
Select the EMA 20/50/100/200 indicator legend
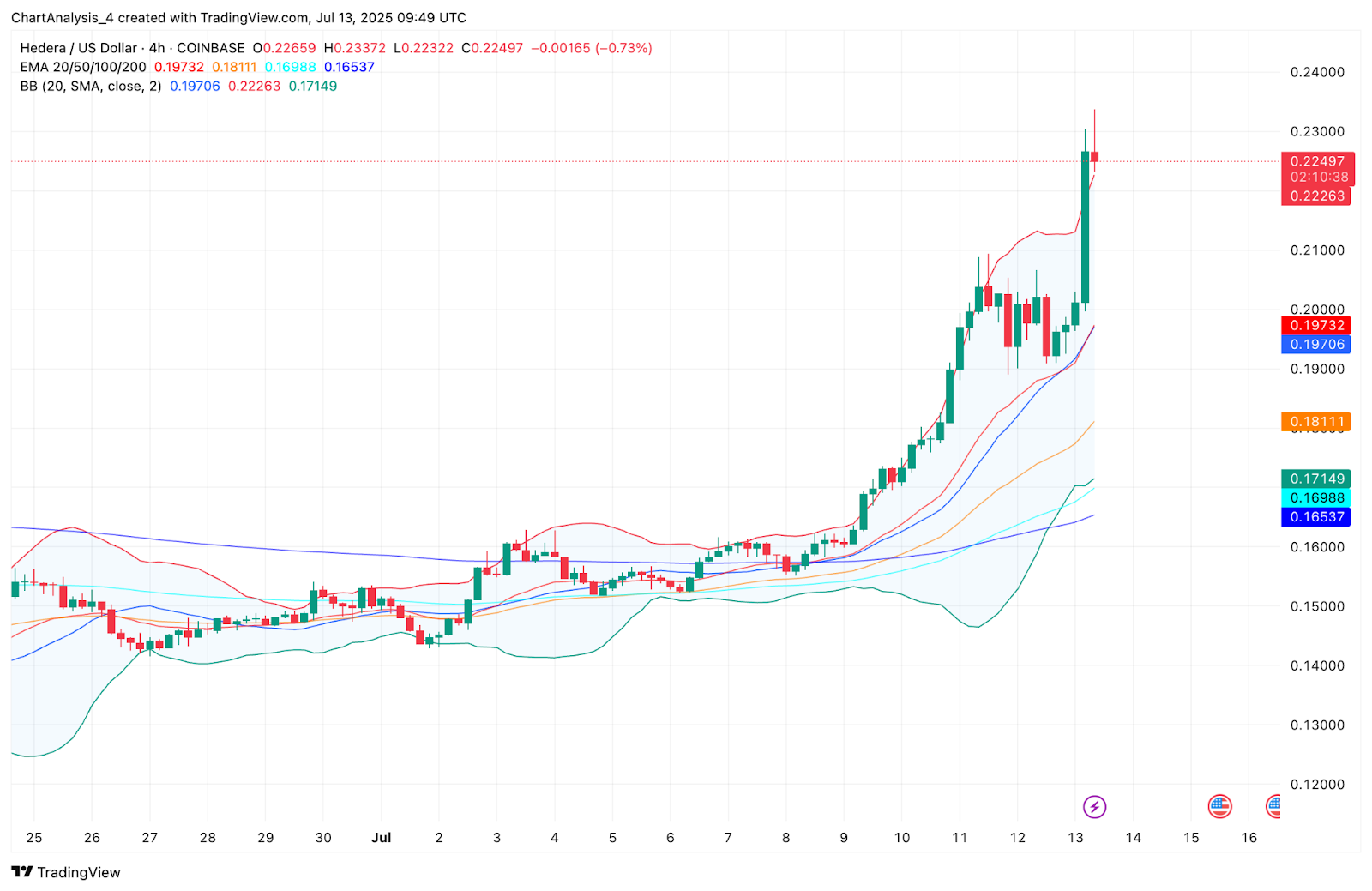point(83,67)
